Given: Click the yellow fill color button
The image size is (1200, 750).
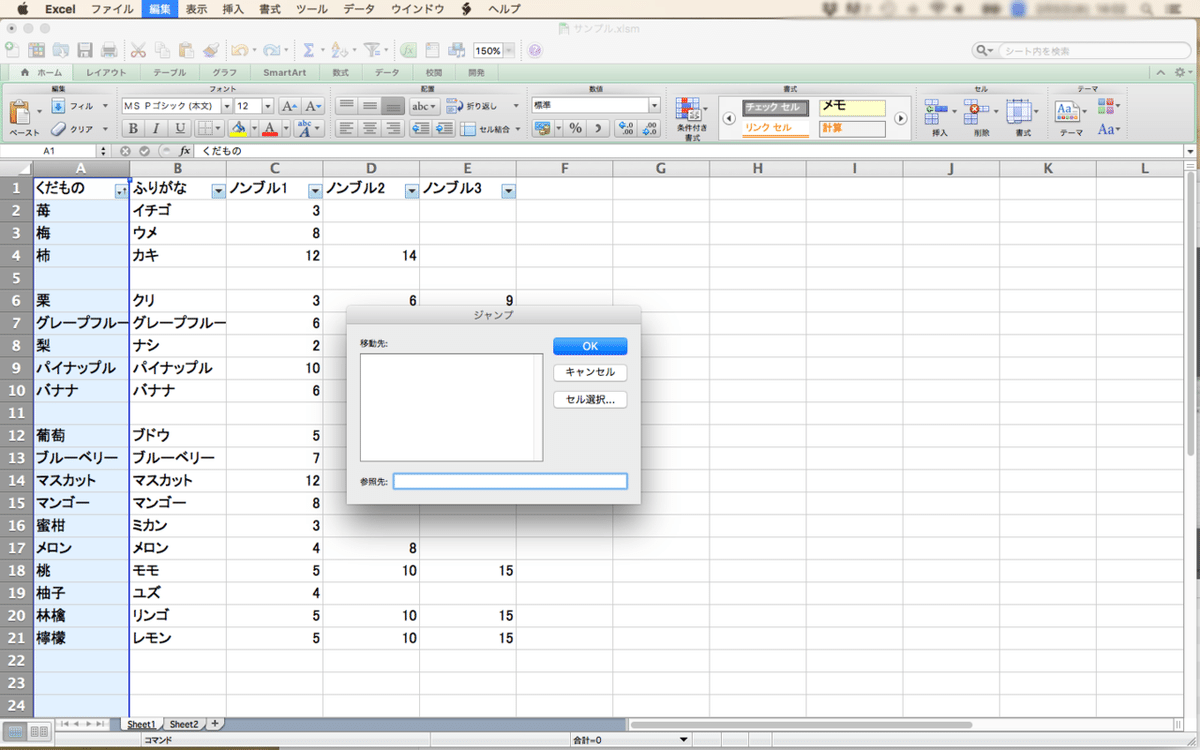Looking at the screenshot, I should 237,128.
